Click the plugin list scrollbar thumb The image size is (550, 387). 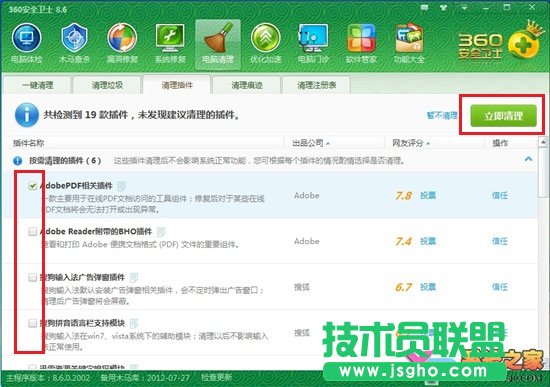point(543,172)
